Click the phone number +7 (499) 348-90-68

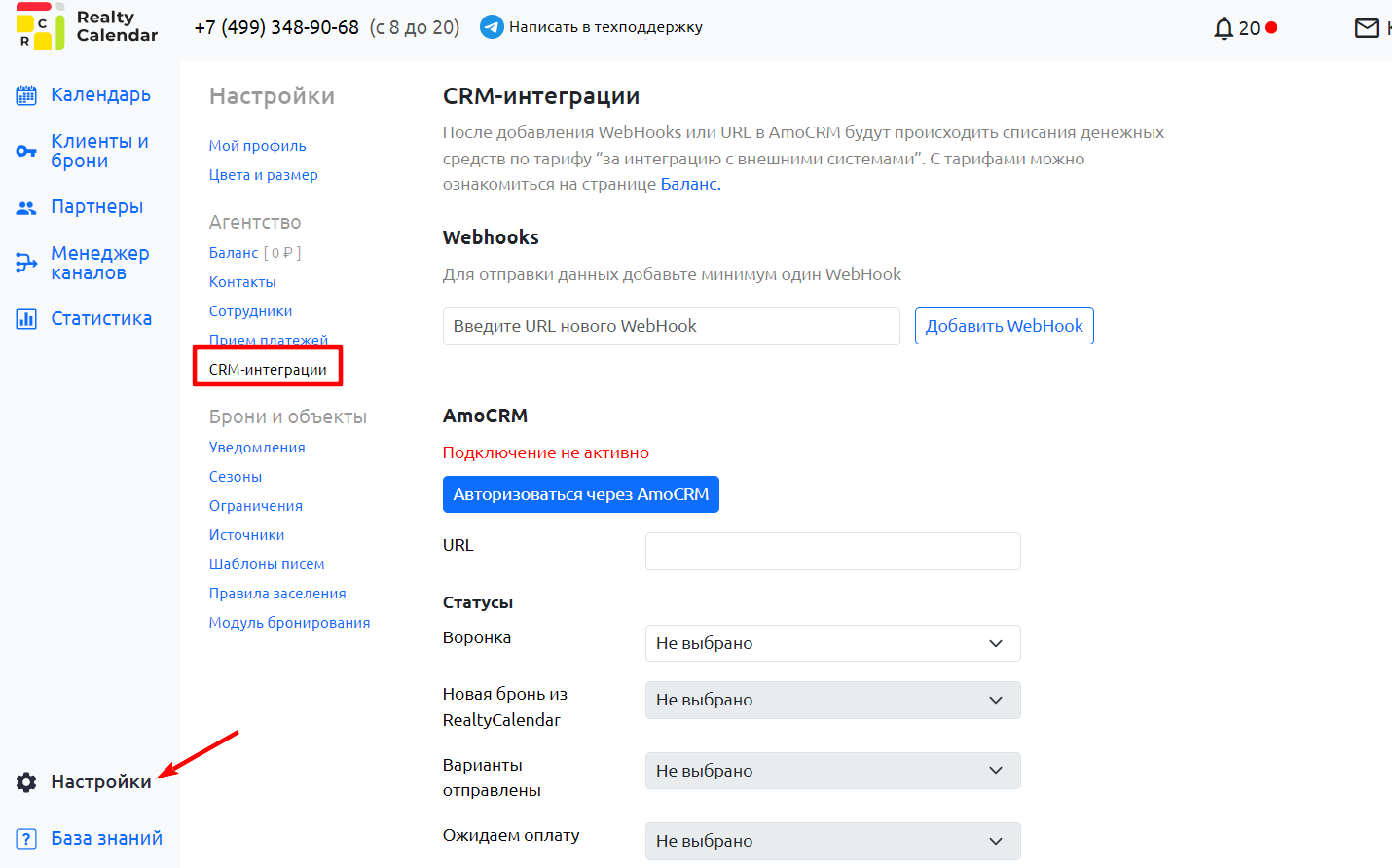click(276, 27)
